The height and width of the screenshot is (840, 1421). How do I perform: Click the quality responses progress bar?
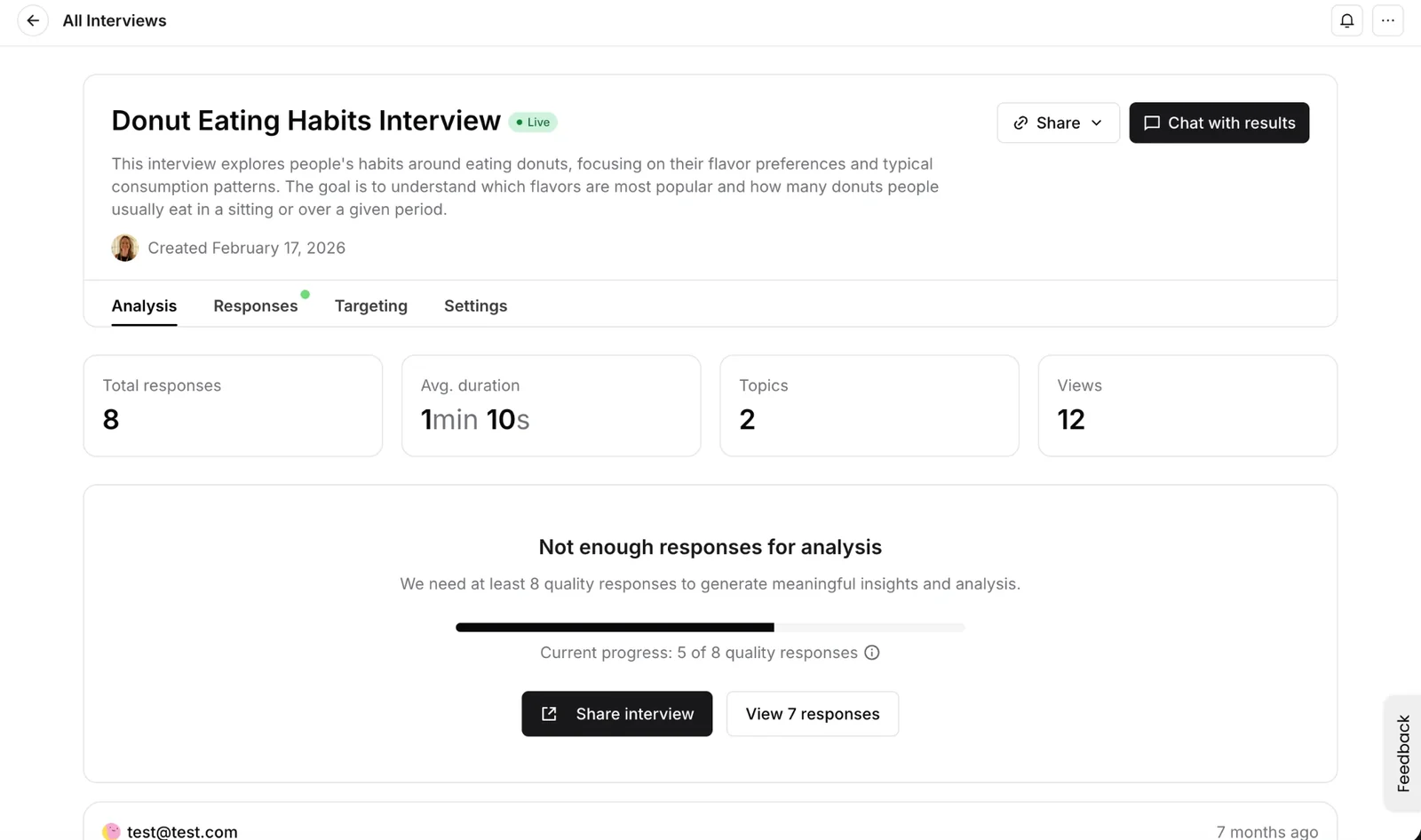pyautogui.click(x=710, y=628)
